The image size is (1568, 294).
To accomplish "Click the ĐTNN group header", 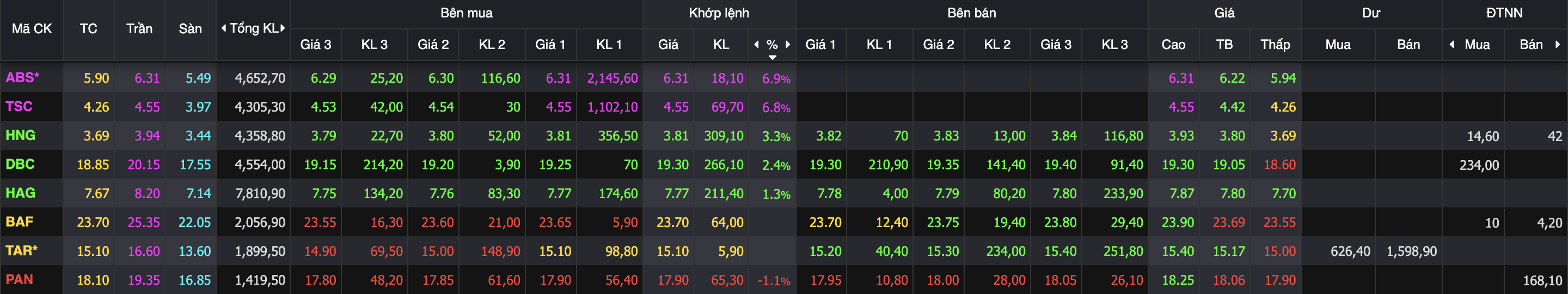I will 1504,13.
